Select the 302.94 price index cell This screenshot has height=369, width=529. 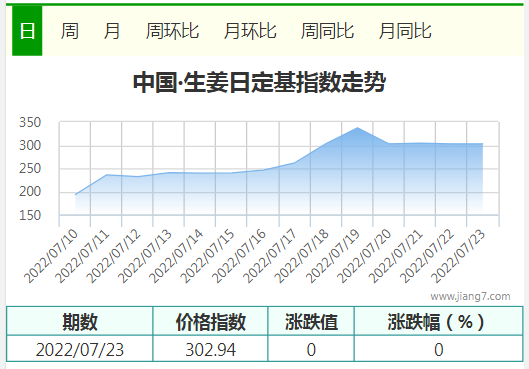point(210,349)
